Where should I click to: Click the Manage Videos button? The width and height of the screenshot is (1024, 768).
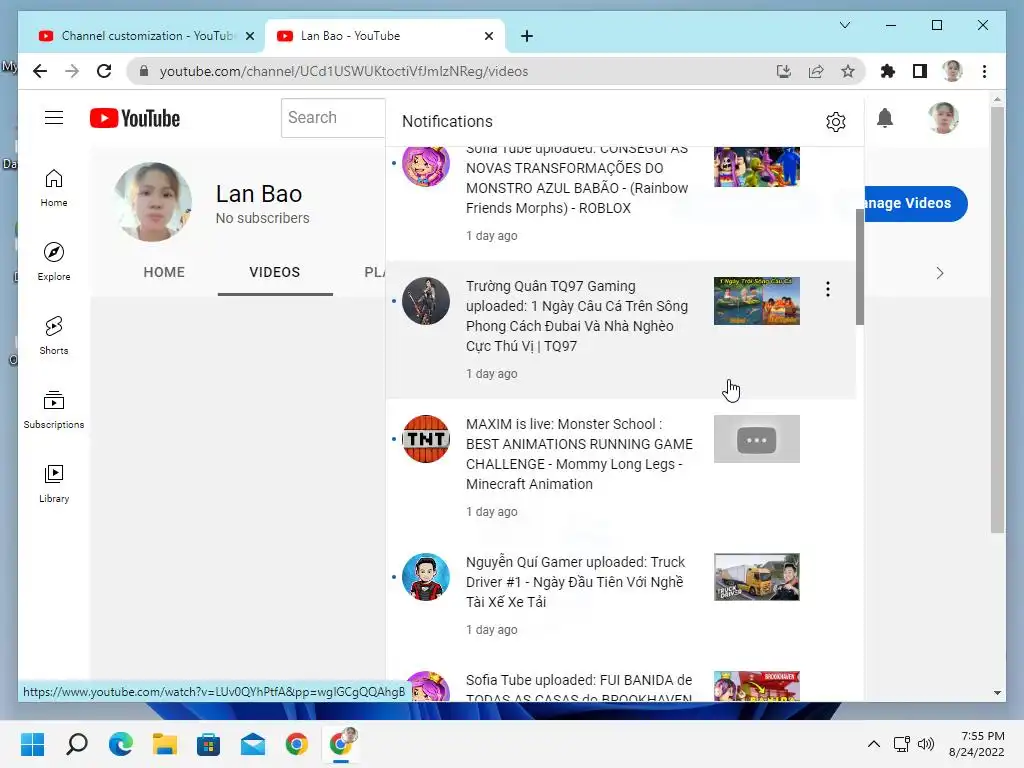tap(913, 203)
